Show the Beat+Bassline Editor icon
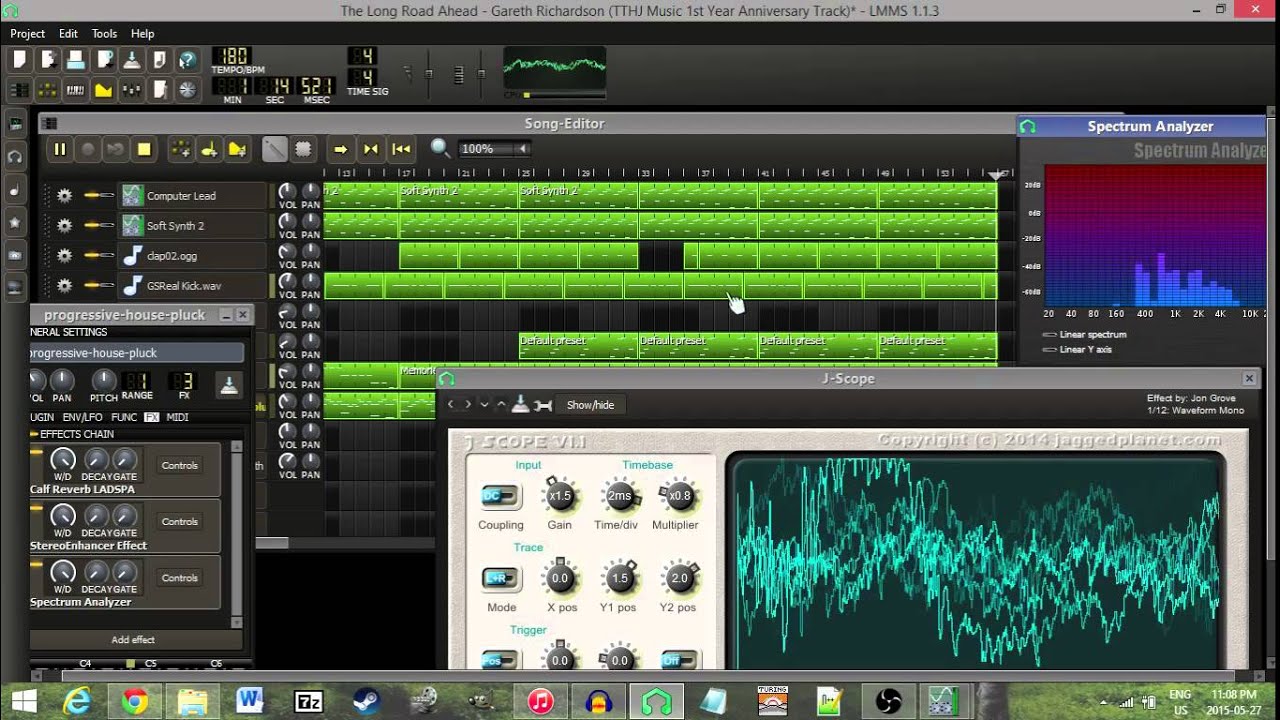Screen dimensions: 1280x720 tap(47, 90)
